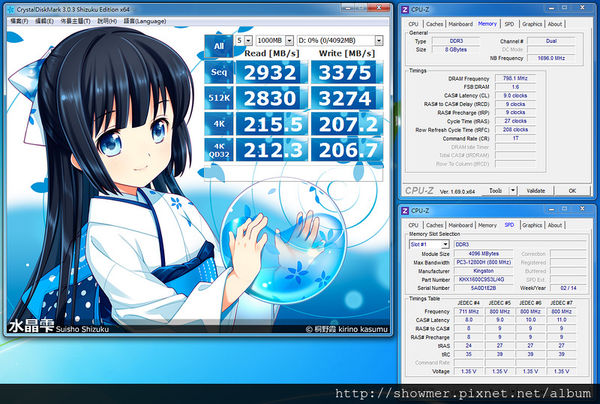Switch to Graphics tab in upper CPU-Z
The image size is (600, 404).
tap(532, 24)
